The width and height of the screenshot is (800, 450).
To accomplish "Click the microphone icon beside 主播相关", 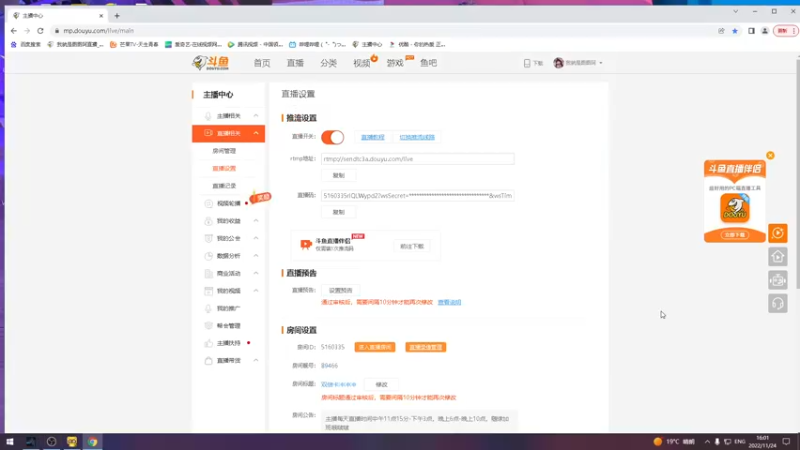I will tap(208, 116).
